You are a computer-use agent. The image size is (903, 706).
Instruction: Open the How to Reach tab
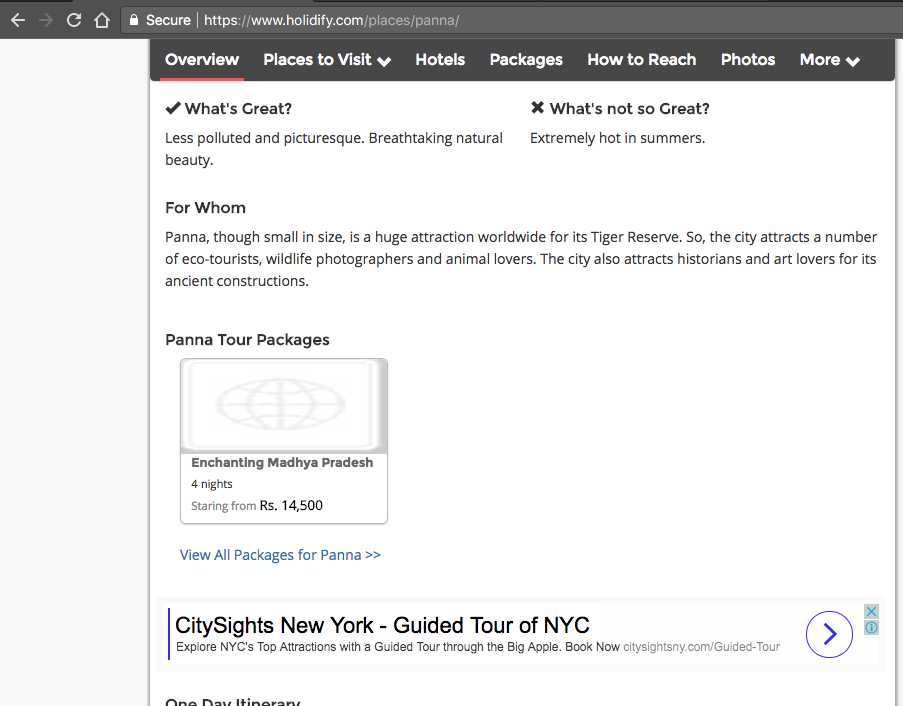[x=642, y=60]
